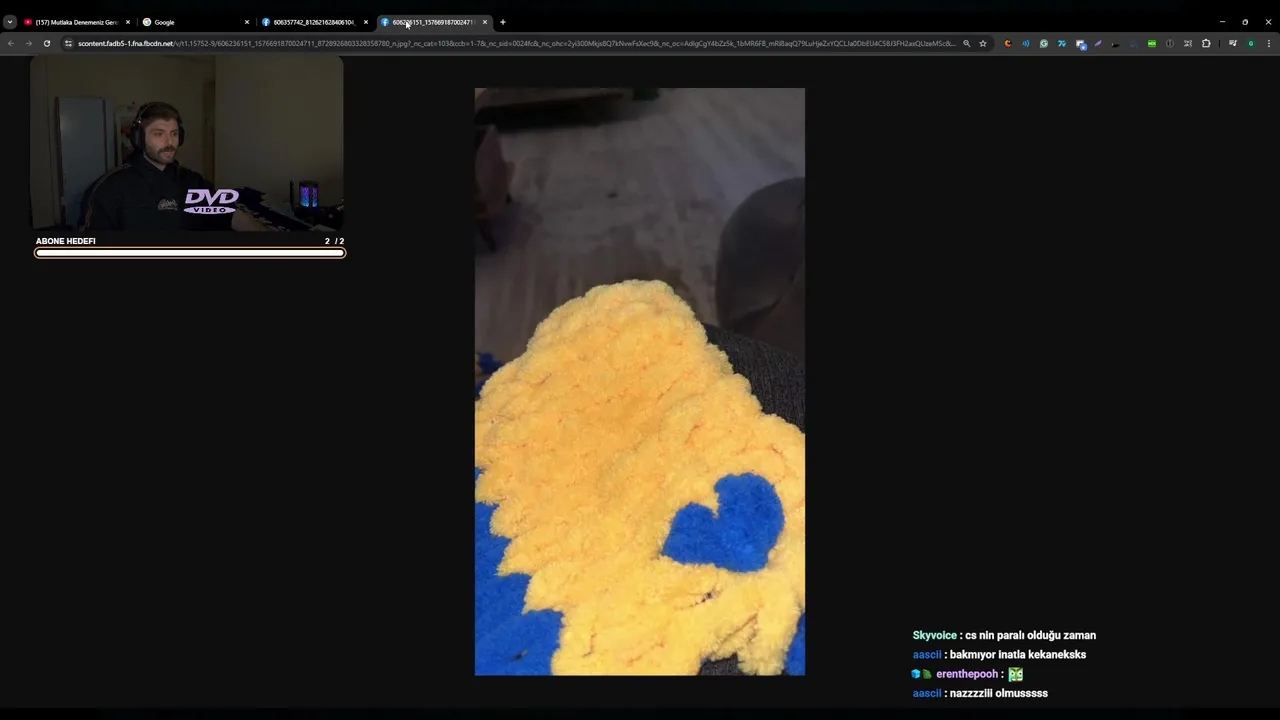Close the Google tab
Image resolution: width=1280 pixels, height=720 pixels.
click(247, 22)
